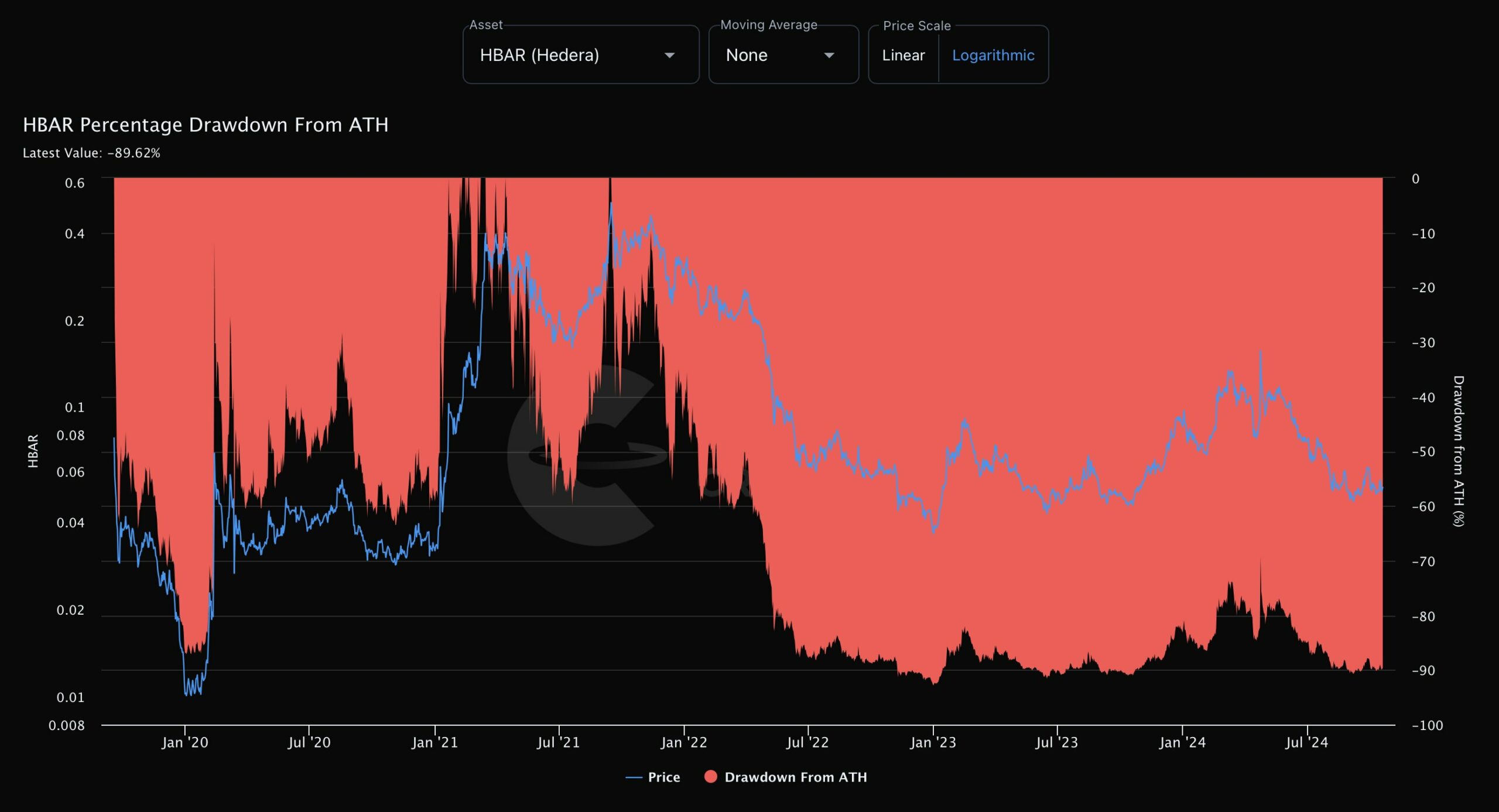Click the Jan '24 x-axis label
The width and height of the screenshot is (1499, 812).
[x=1182, y=742]
